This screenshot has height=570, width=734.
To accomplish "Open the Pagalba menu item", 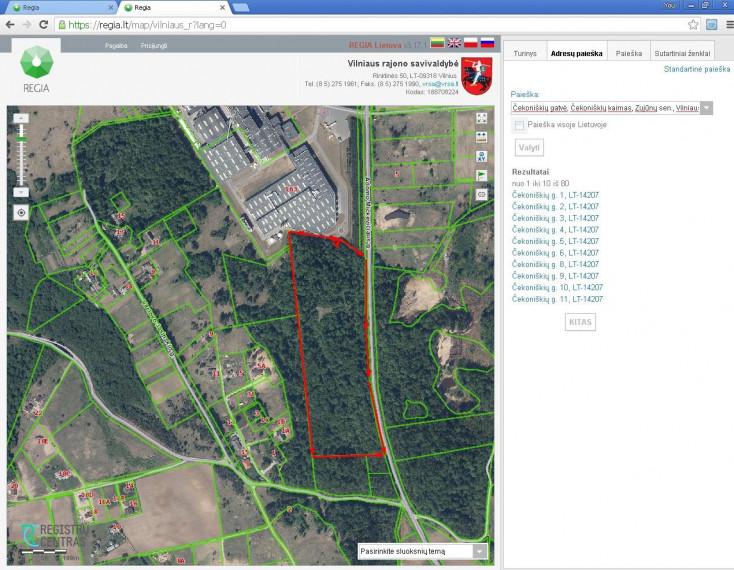I will pos(116,45).
